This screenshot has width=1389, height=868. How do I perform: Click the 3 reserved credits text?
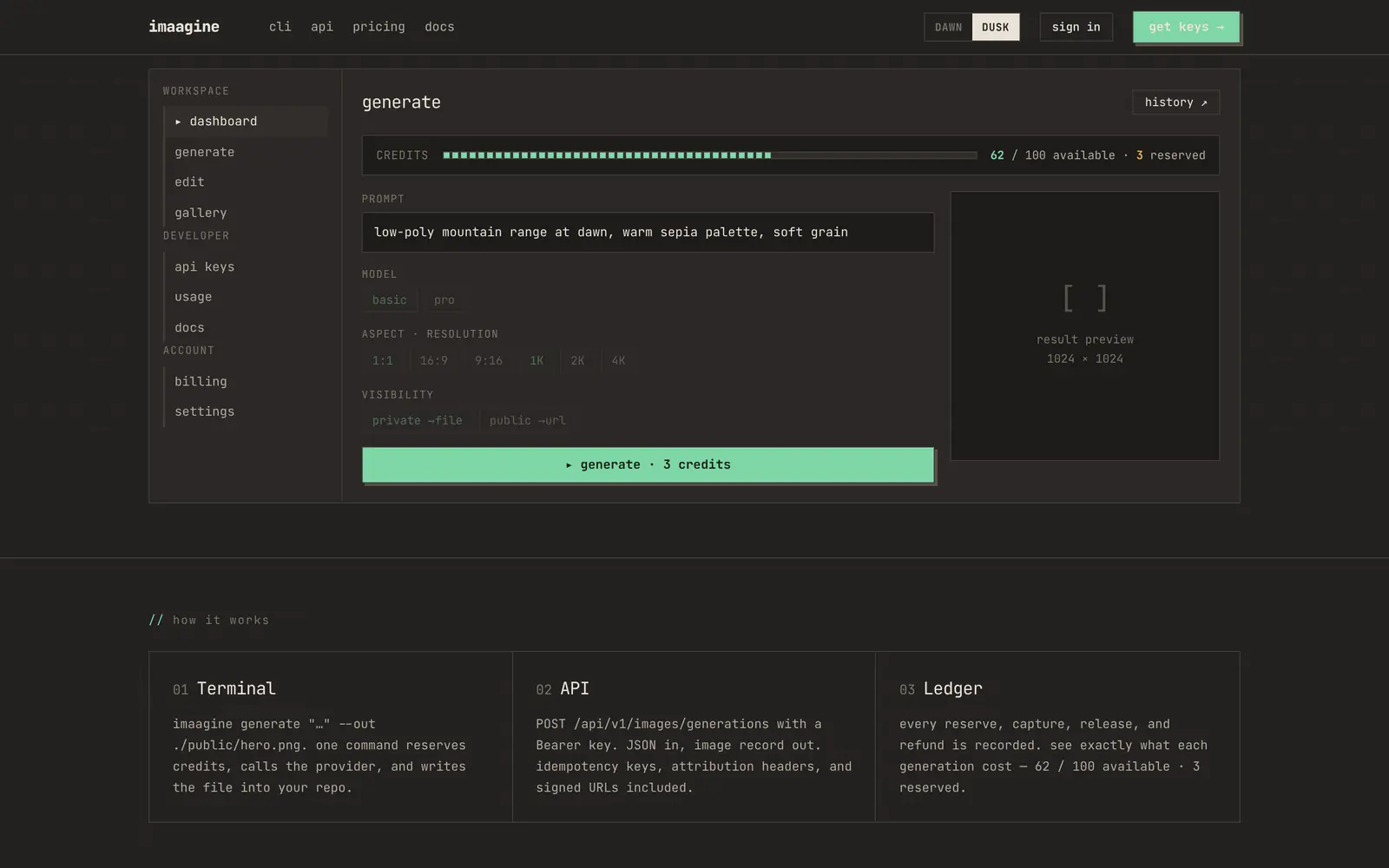point(1170,155)
